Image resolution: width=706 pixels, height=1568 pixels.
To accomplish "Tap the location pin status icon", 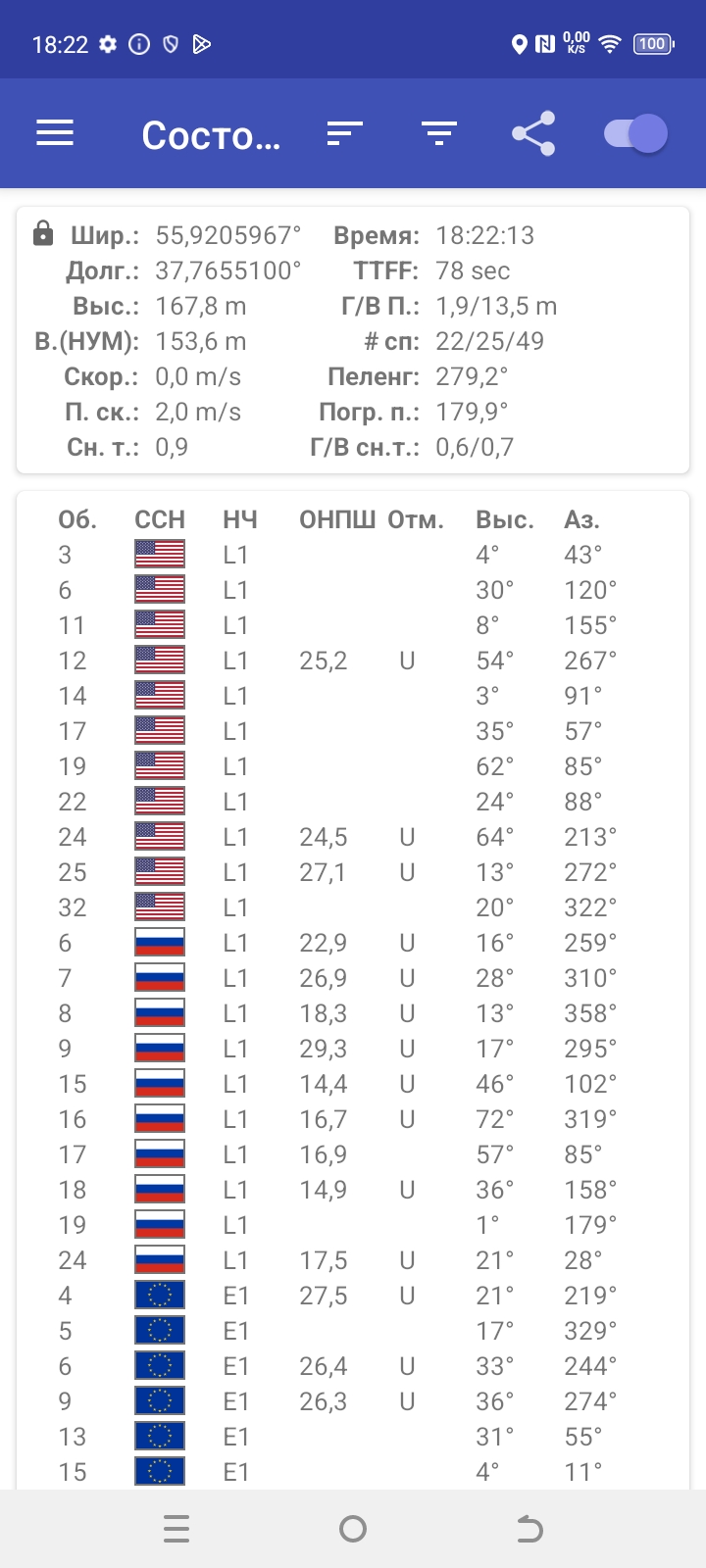I will [x=520, y=44].
